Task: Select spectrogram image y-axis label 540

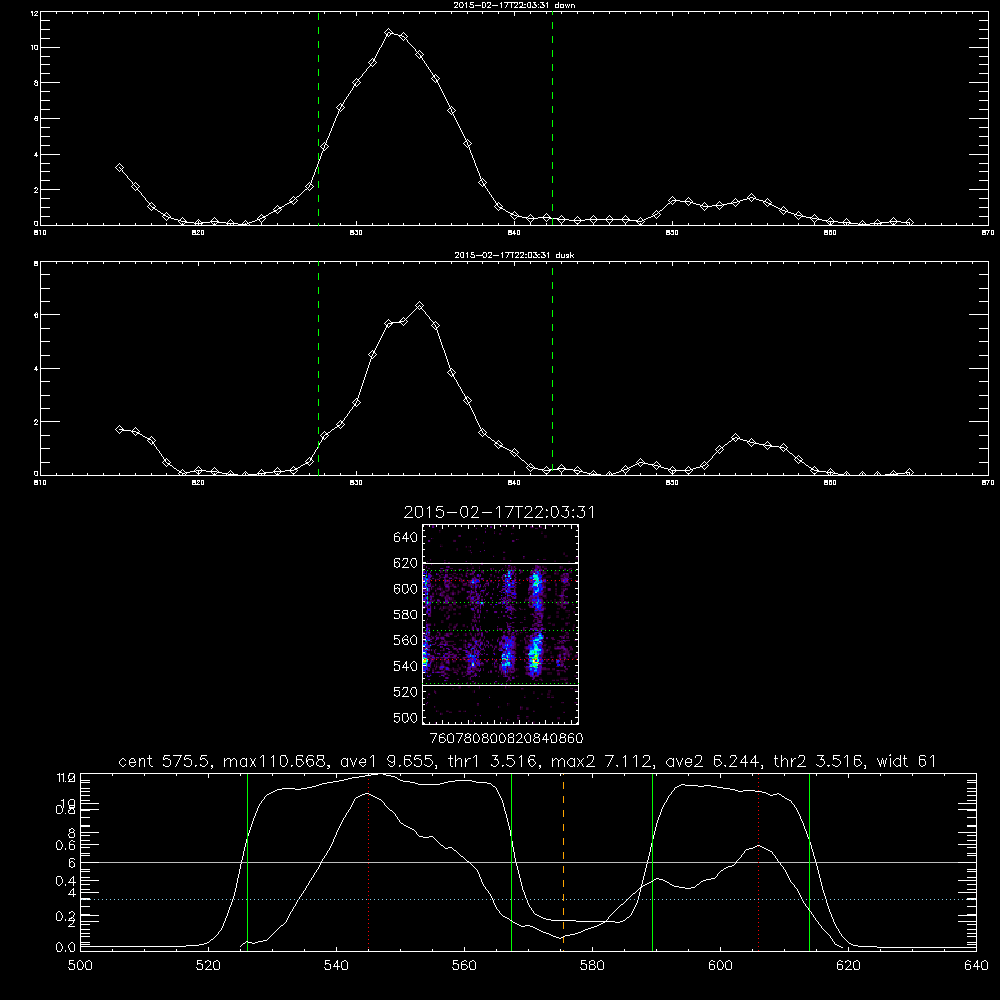Action: pos(406,666)
